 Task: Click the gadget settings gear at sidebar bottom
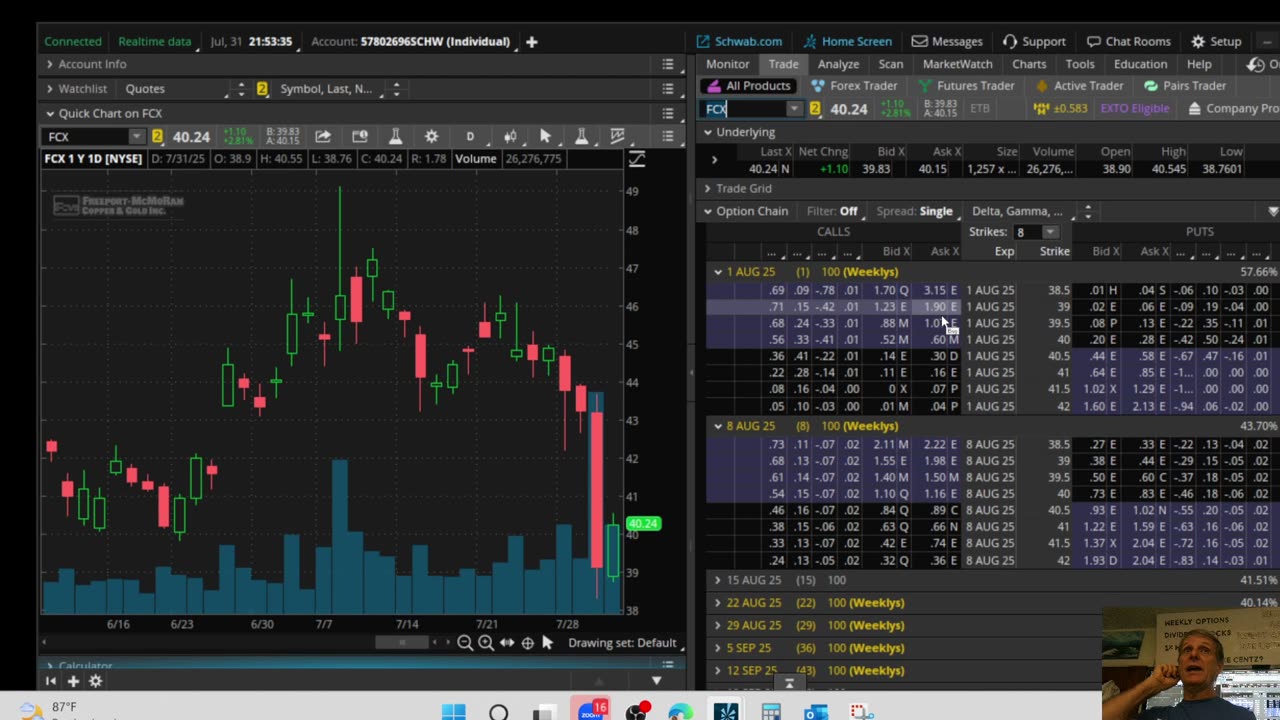96,681
